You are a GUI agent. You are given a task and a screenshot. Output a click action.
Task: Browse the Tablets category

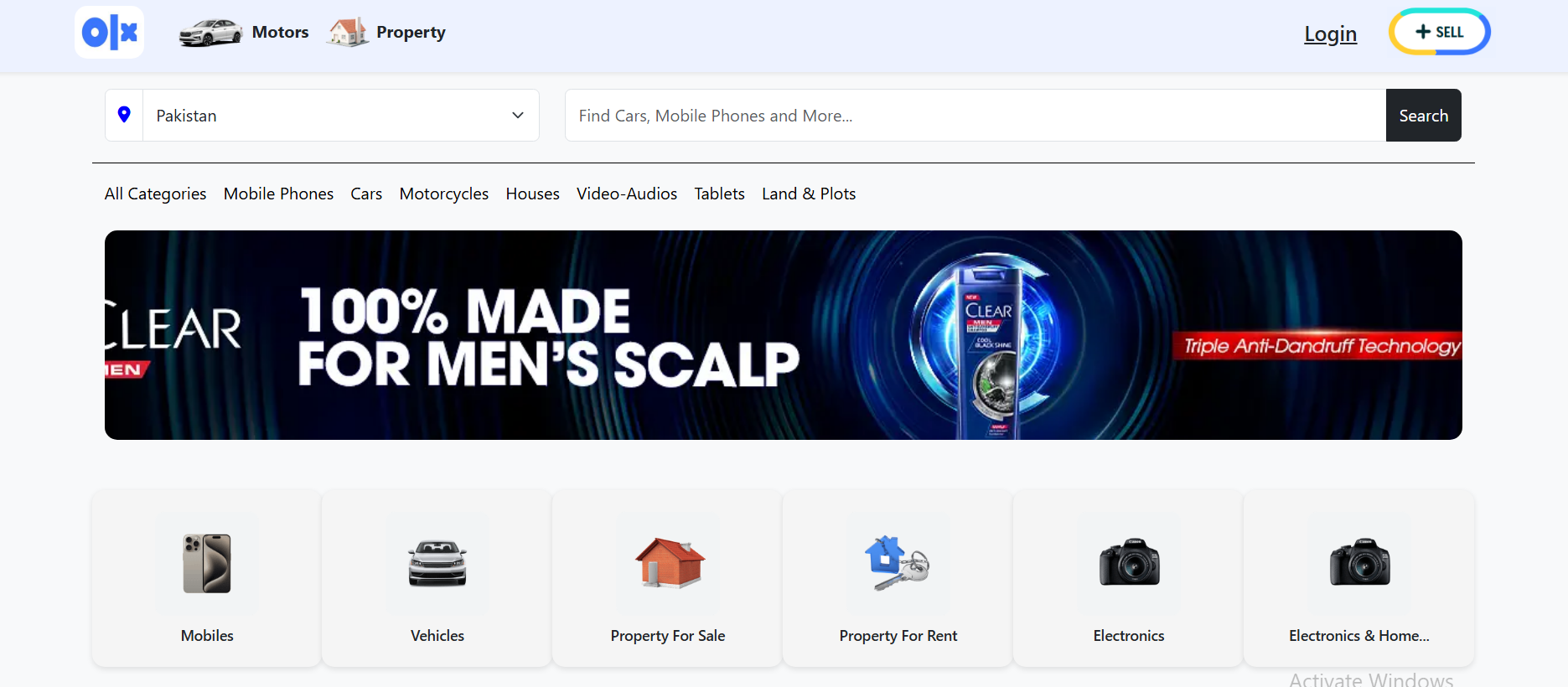719,194
